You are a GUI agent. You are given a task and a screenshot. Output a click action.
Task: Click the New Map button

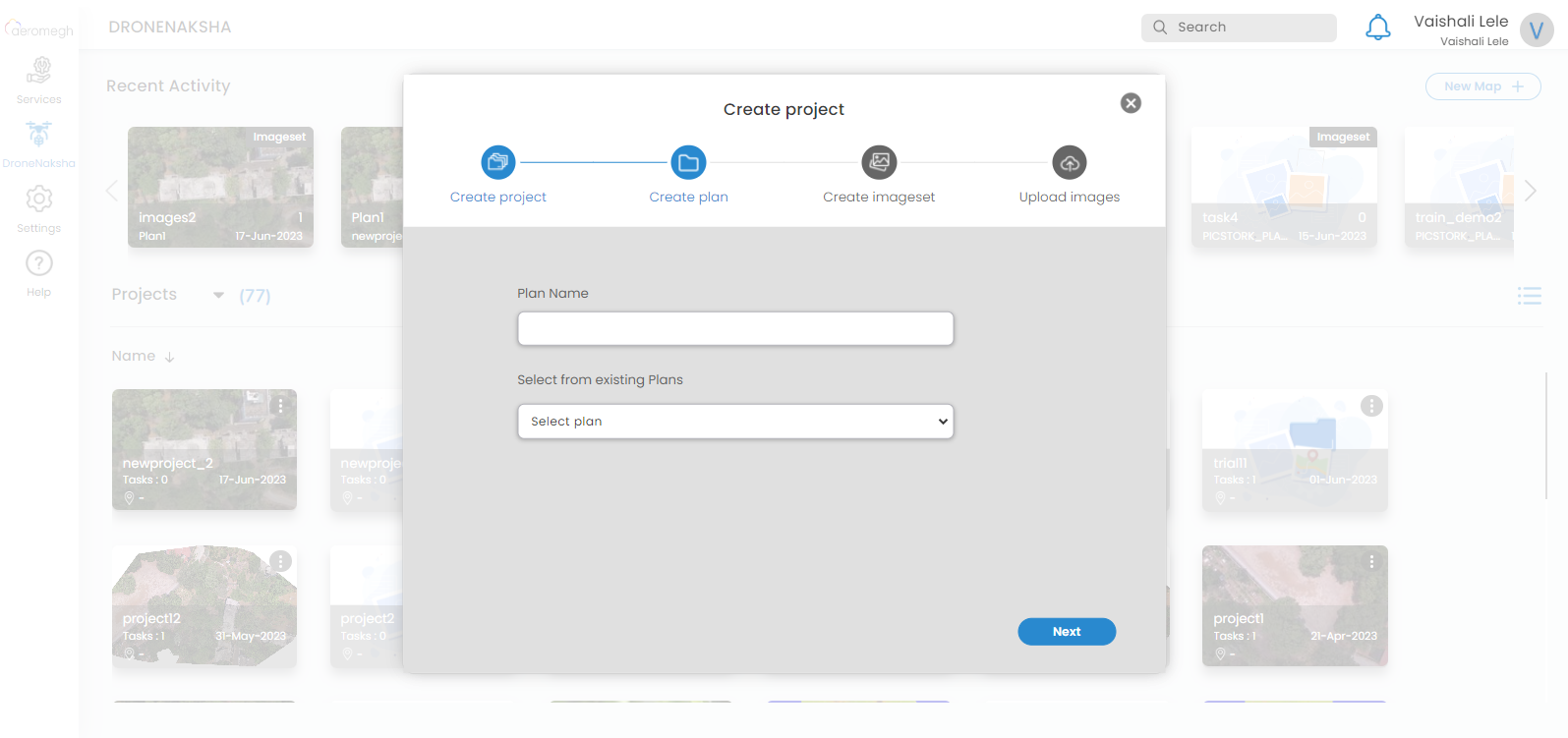coord(1482,86)
